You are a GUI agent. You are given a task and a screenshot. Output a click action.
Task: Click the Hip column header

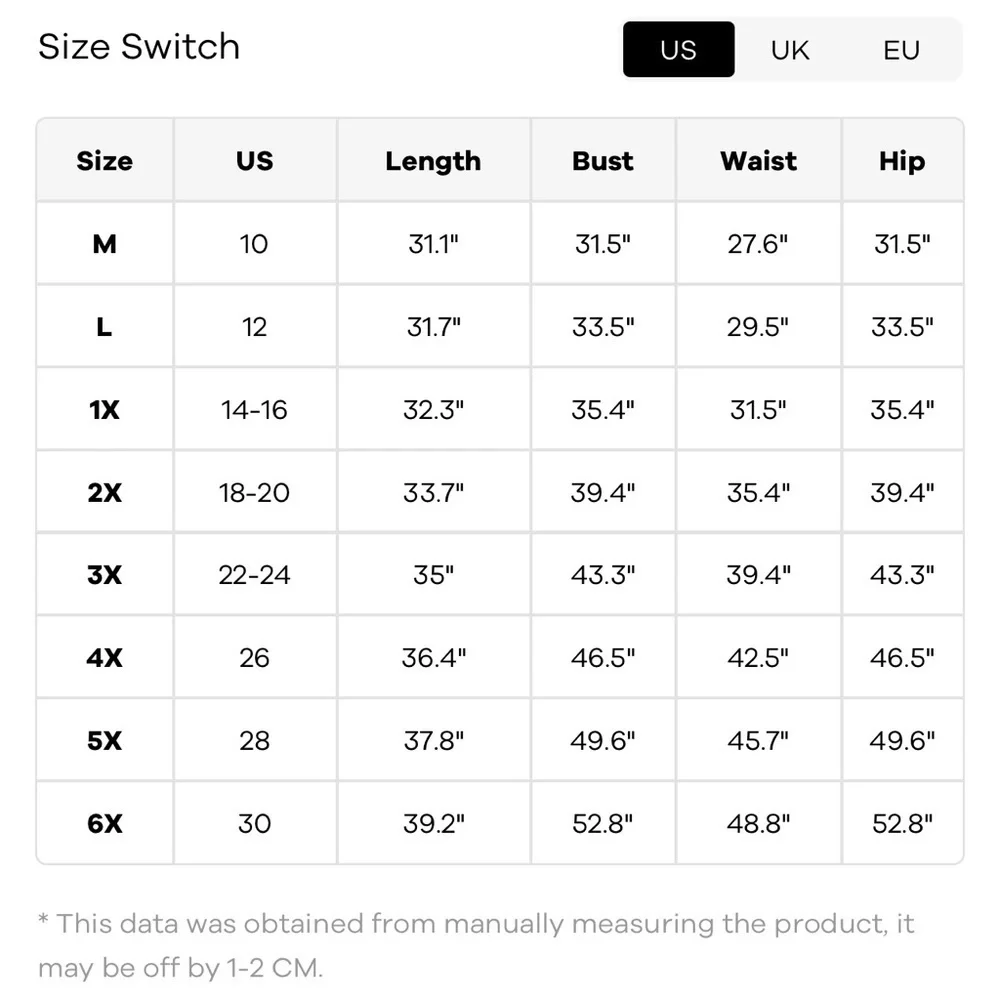tap(902, 161)
